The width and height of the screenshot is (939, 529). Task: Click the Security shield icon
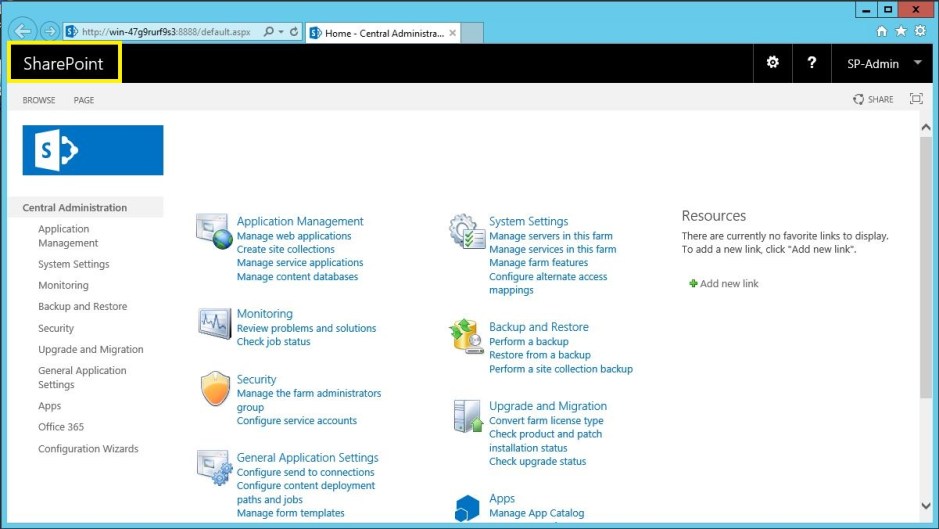(x=214, y=389)
